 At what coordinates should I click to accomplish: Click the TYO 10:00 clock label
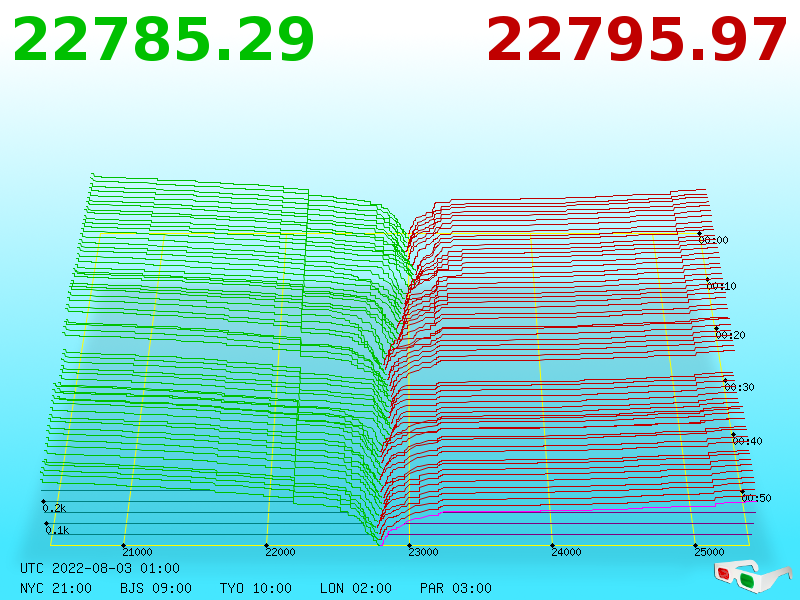pos(256,588)
